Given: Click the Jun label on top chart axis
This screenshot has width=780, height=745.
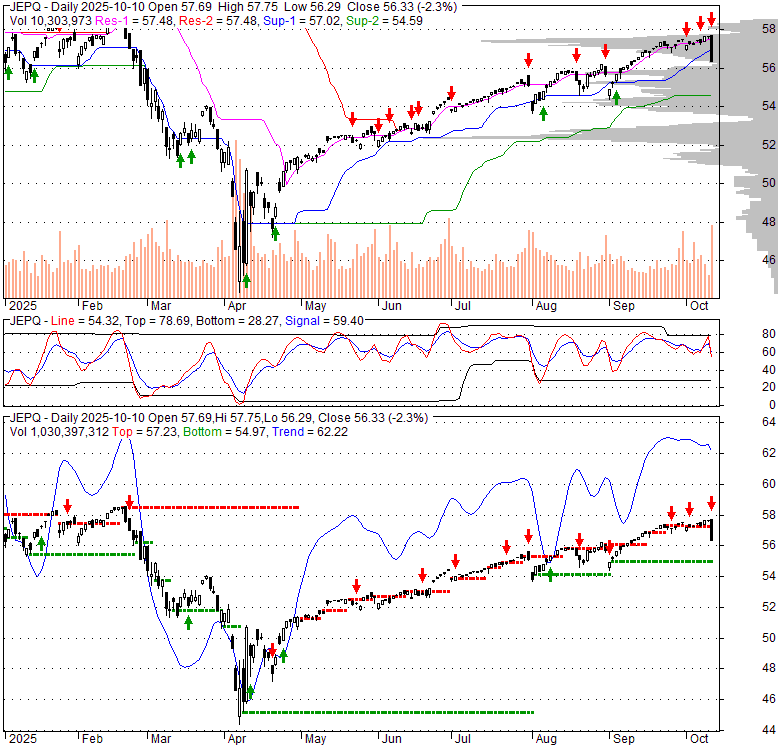Looking at the screenshot, I should pyautogui.click(x=391, y=306).
